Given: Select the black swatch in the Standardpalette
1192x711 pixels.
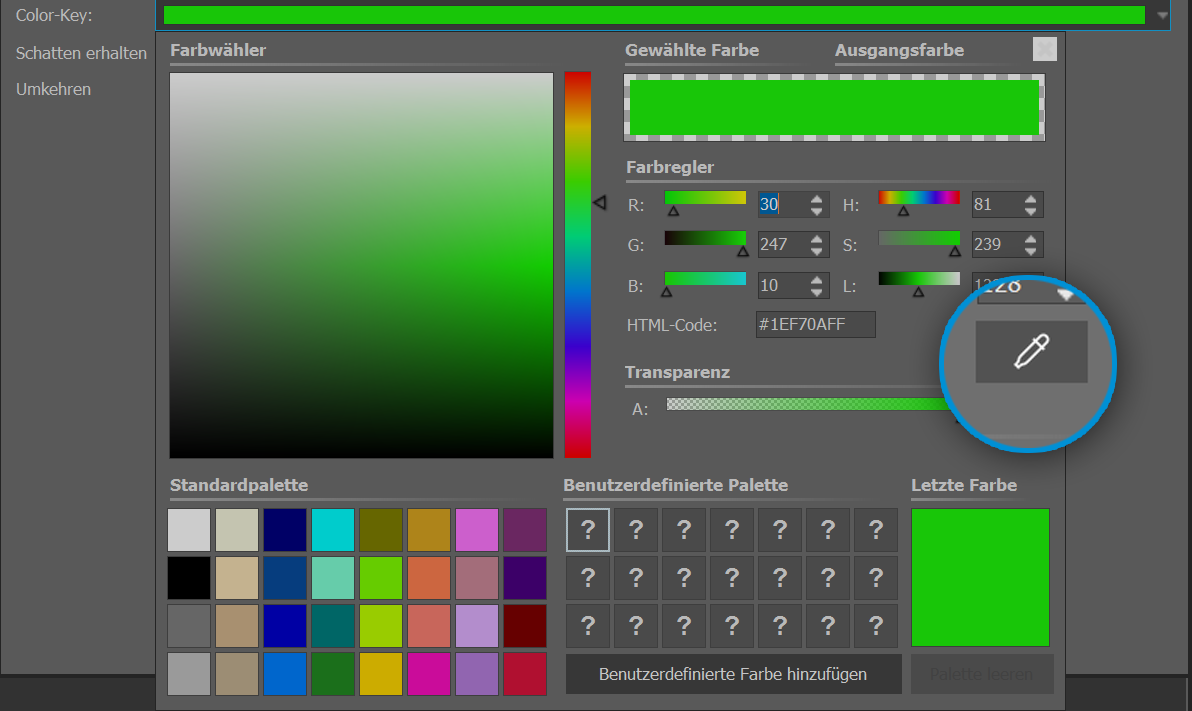Looking at the screenshot, I should [188, 578].
